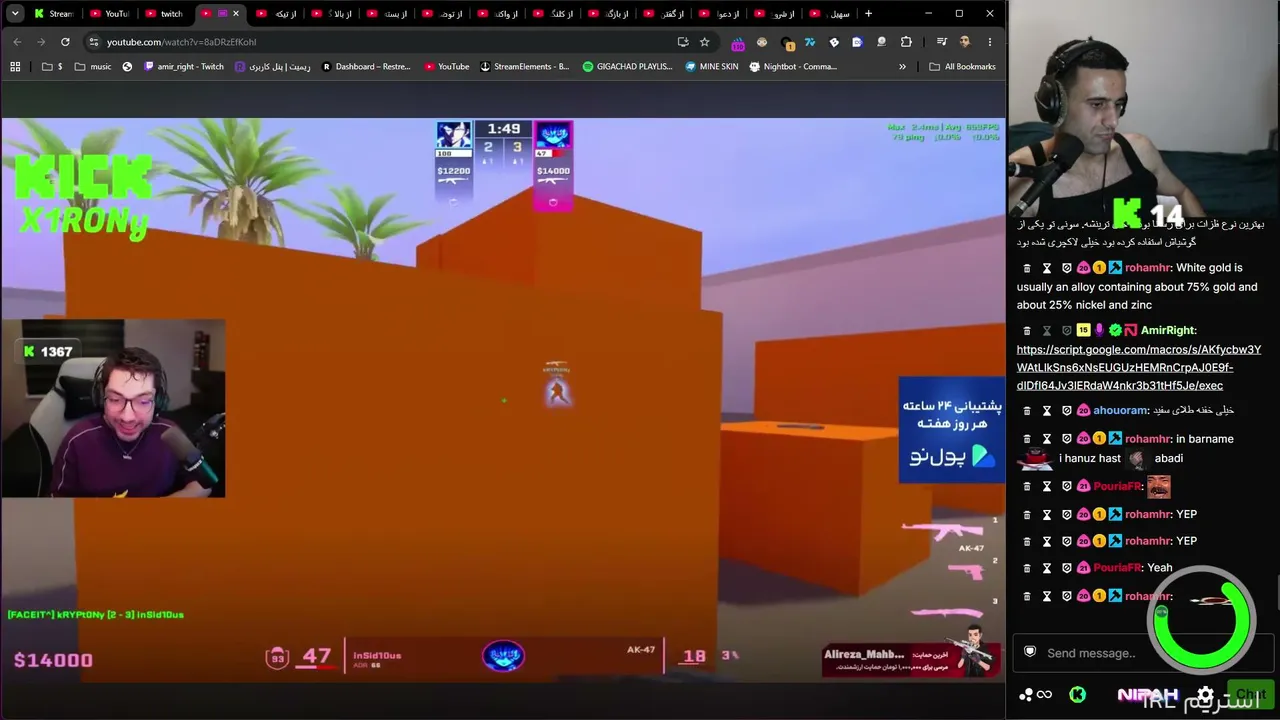Open the YouTube bookmark

pyautogui.click(x=446, y=67)
